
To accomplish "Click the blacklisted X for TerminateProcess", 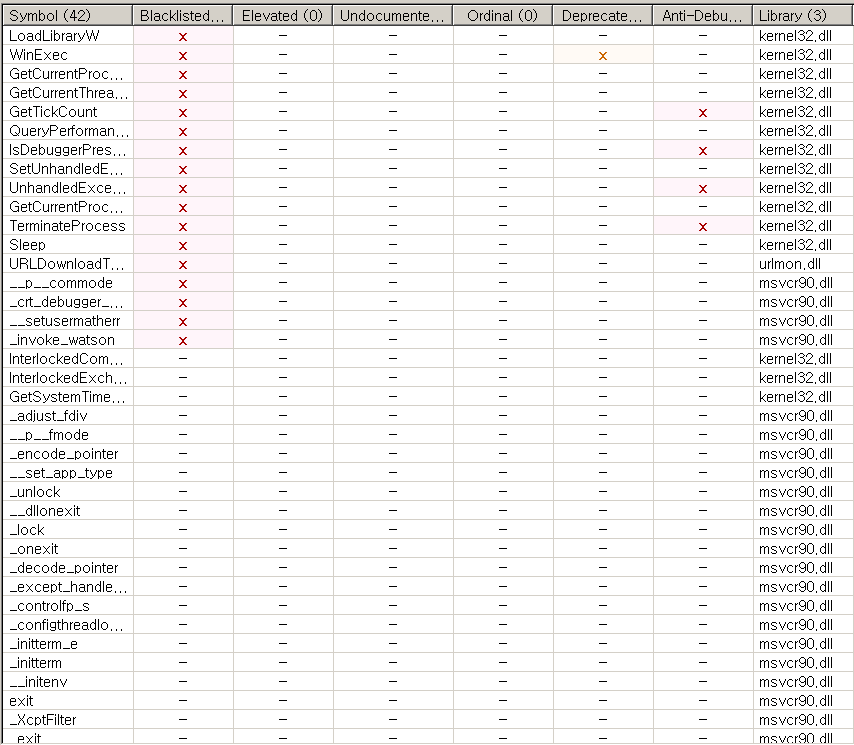I will [182, 227].
